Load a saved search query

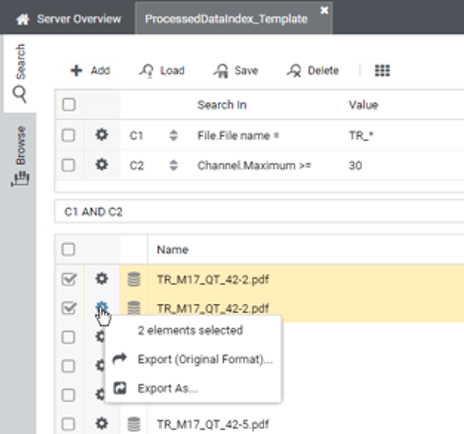tap(162, 71)
